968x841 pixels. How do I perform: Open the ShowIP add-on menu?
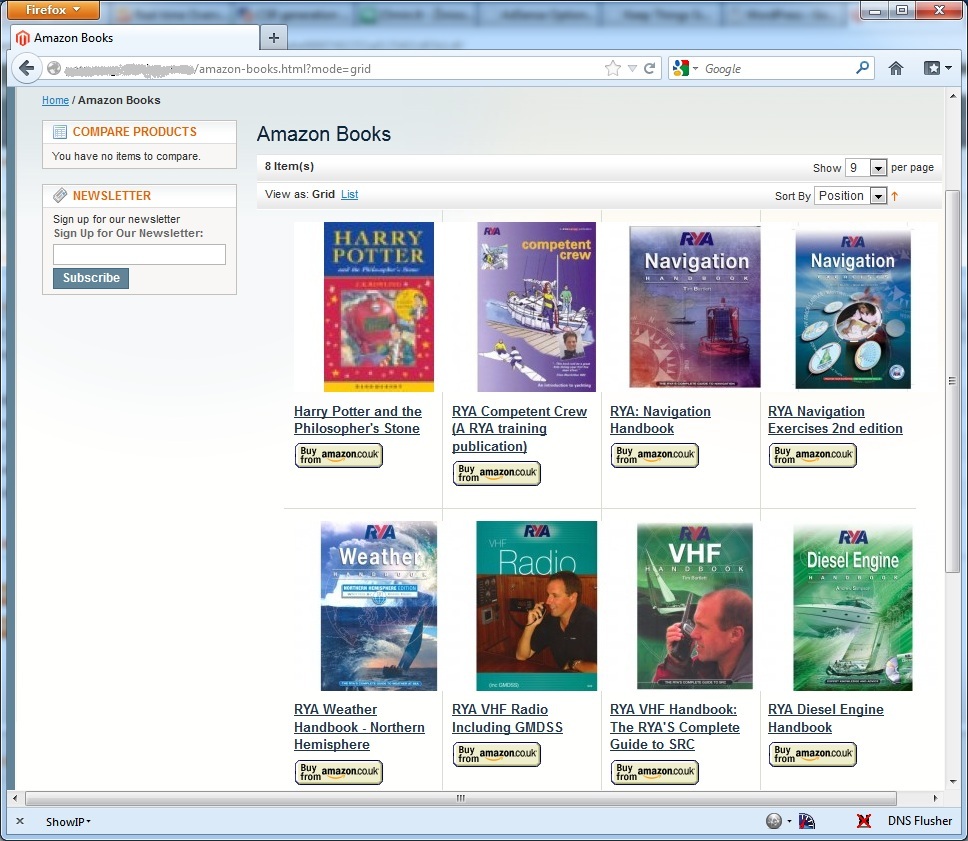(x=68, y=822)
